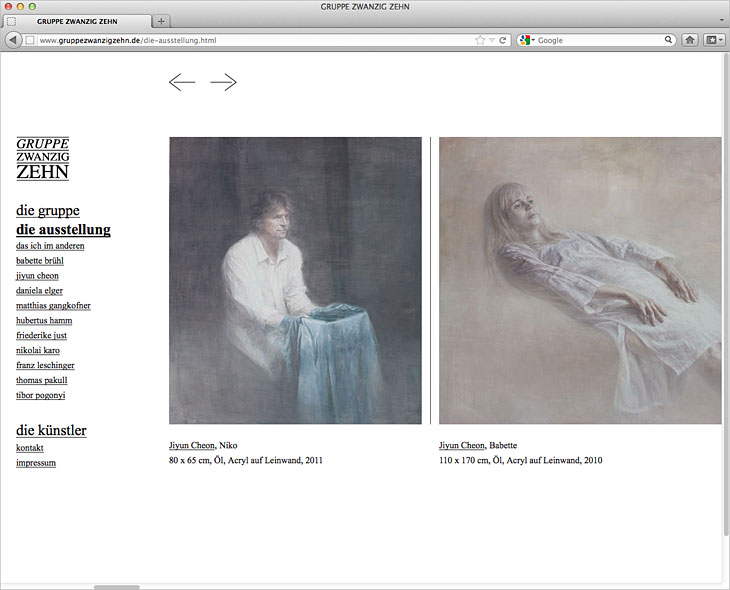
Task: Click Jiyun Cheon link under Babette painting
Action: click(462, 446)
